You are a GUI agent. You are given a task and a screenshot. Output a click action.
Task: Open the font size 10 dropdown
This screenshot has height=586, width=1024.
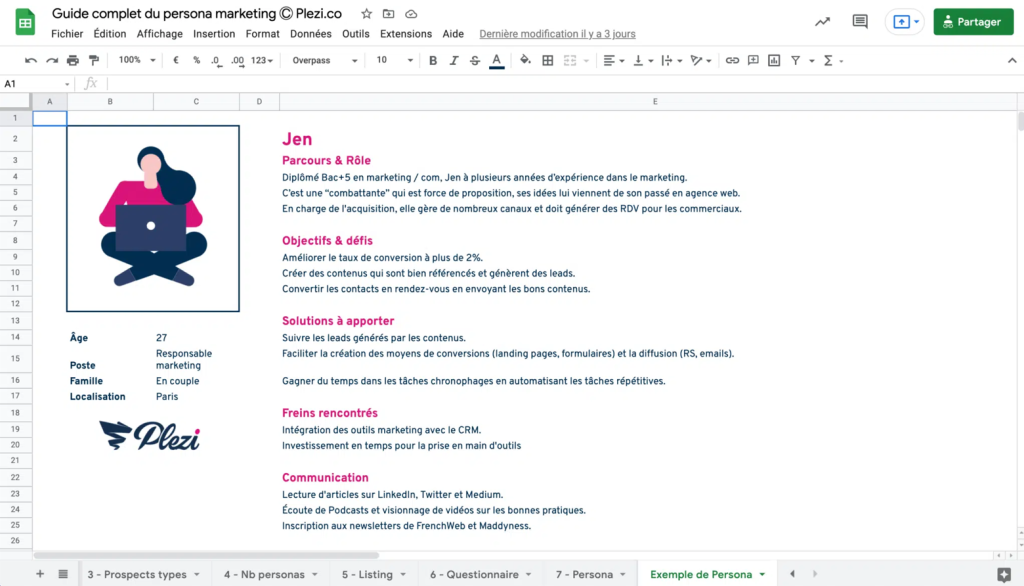coord(394,60)
